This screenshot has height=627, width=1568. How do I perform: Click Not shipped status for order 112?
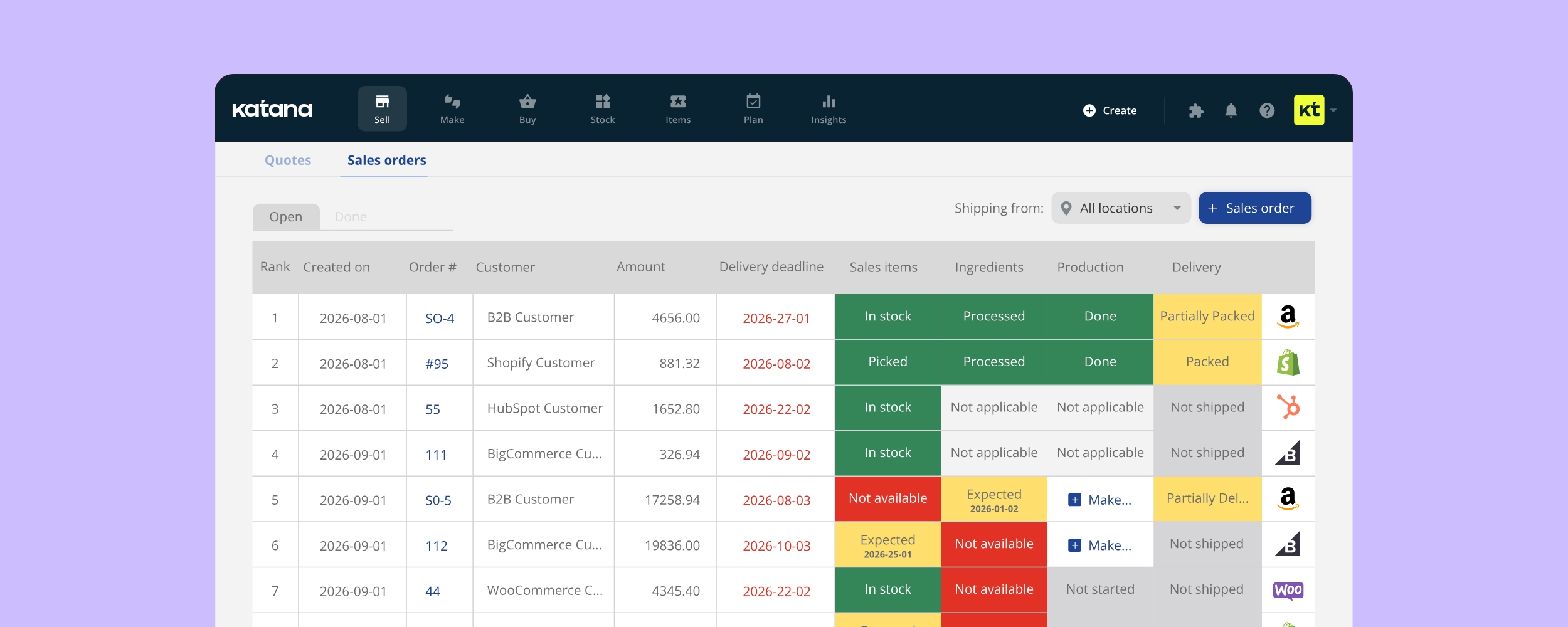tap(1207, 544)
